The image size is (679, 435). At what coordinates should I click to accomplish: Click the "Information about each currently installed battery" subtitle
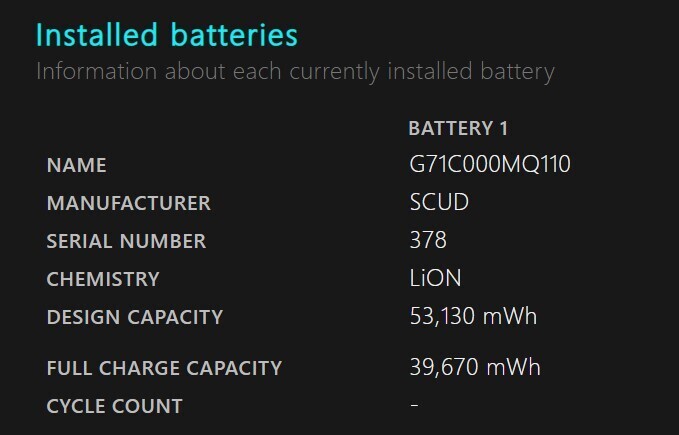pos(295,72)
